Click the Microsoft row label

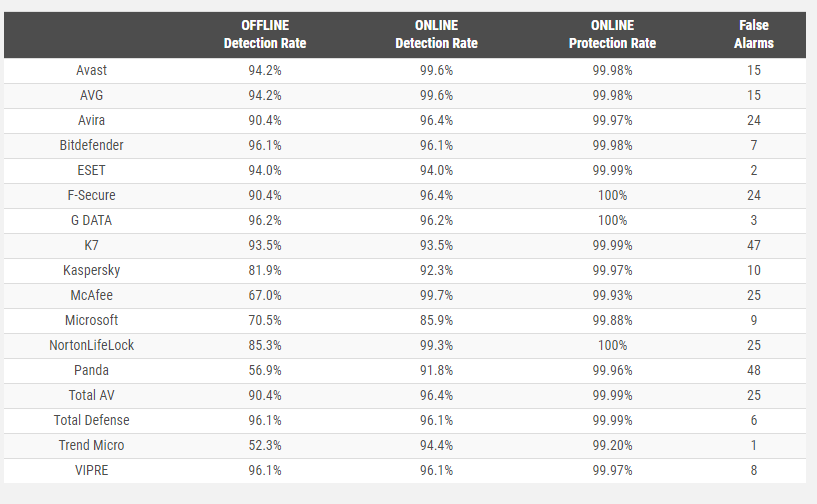click(91, 321)
